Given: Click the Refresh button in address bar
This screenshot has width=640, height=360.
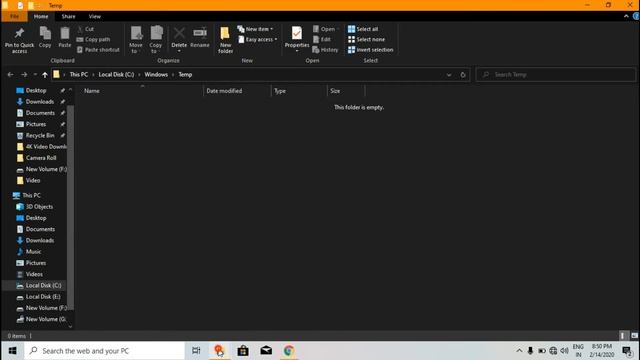Looking at the screenshot, I should click(463, 75).
